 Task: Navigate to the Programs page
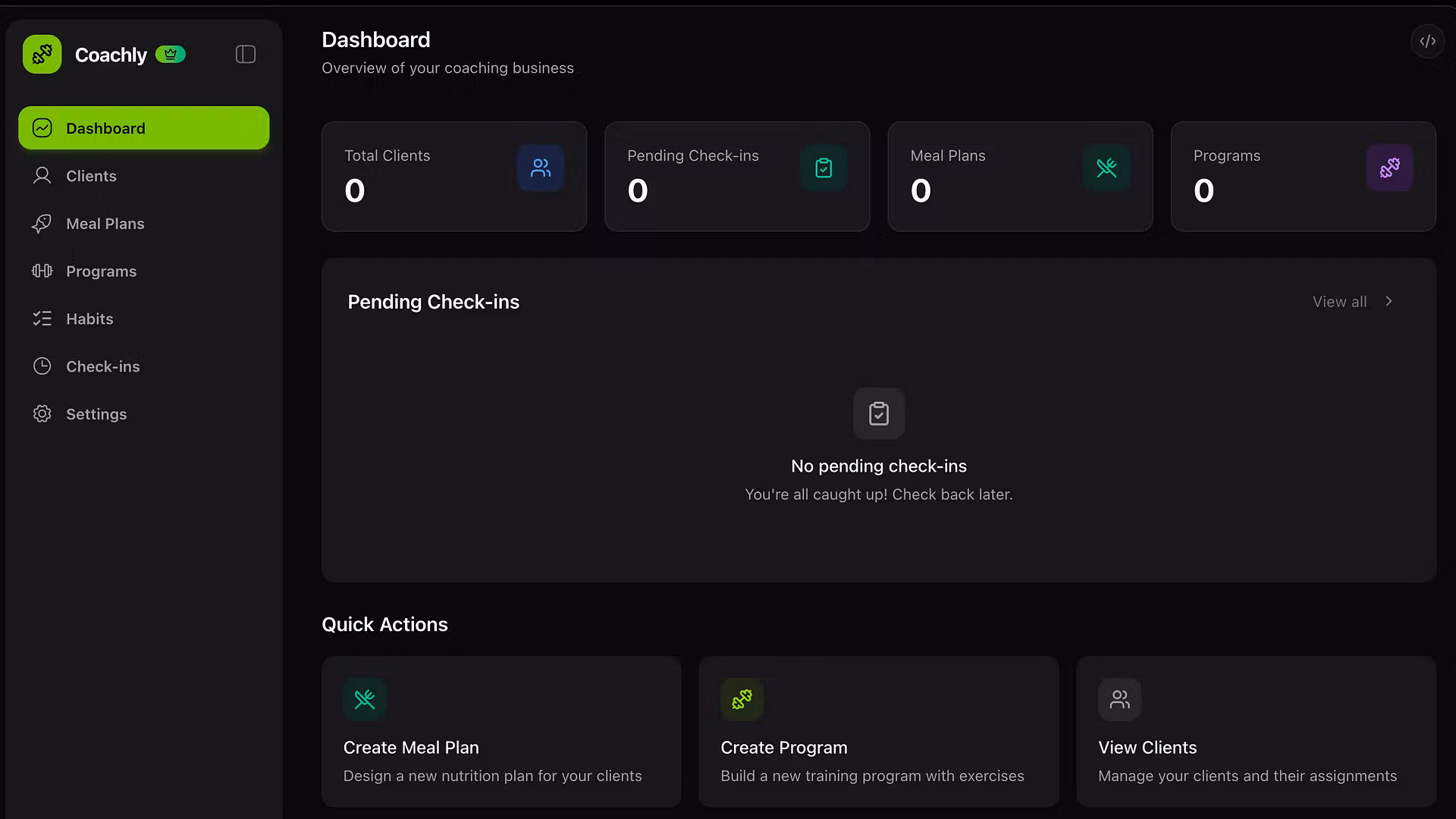coord(101,271)
